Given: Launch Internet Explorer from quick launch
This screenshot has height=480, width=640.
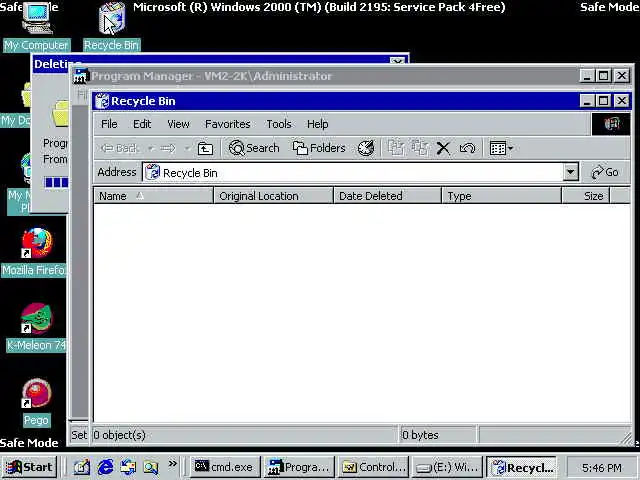Looking at the screenshot, I should click(105, 467).
